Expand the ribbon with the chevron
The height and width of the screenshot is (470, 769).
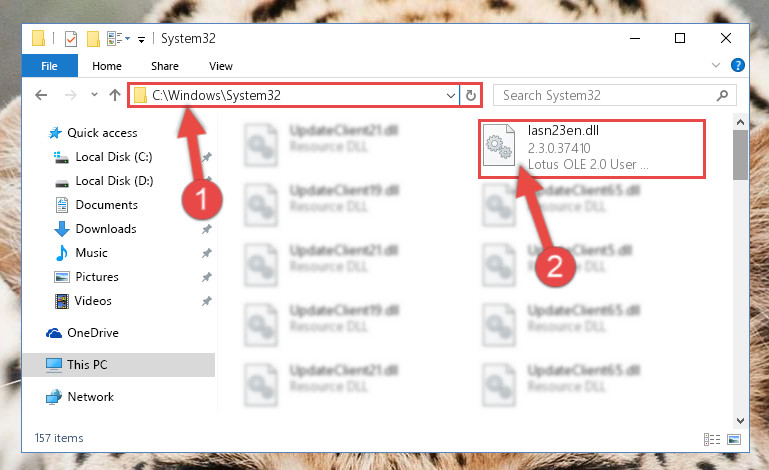(x=716, y=65)
